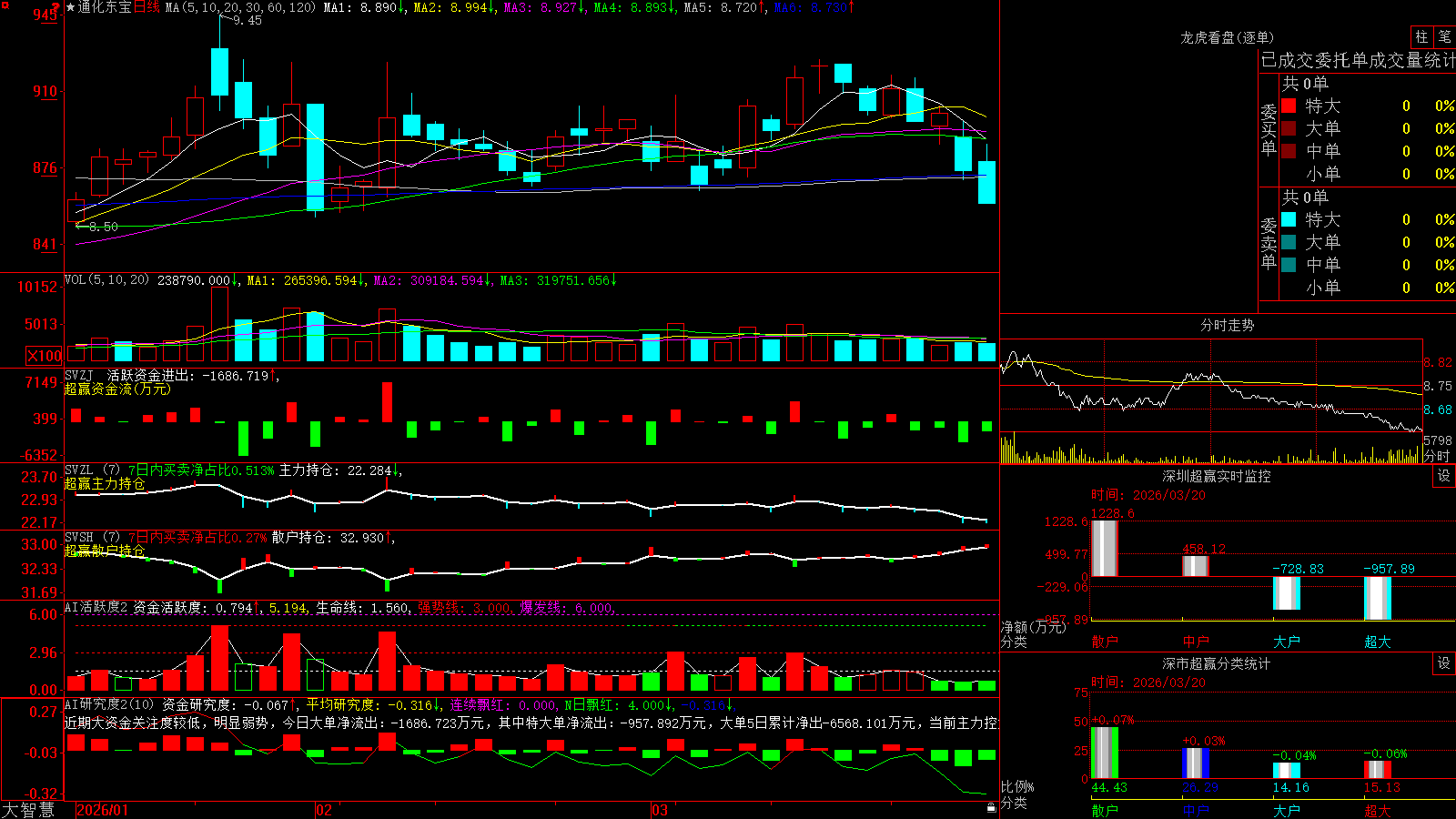Open 设 settings for 深市超赢分类统计
The width and height of the screenshot is (1456, 819).
1444,663
